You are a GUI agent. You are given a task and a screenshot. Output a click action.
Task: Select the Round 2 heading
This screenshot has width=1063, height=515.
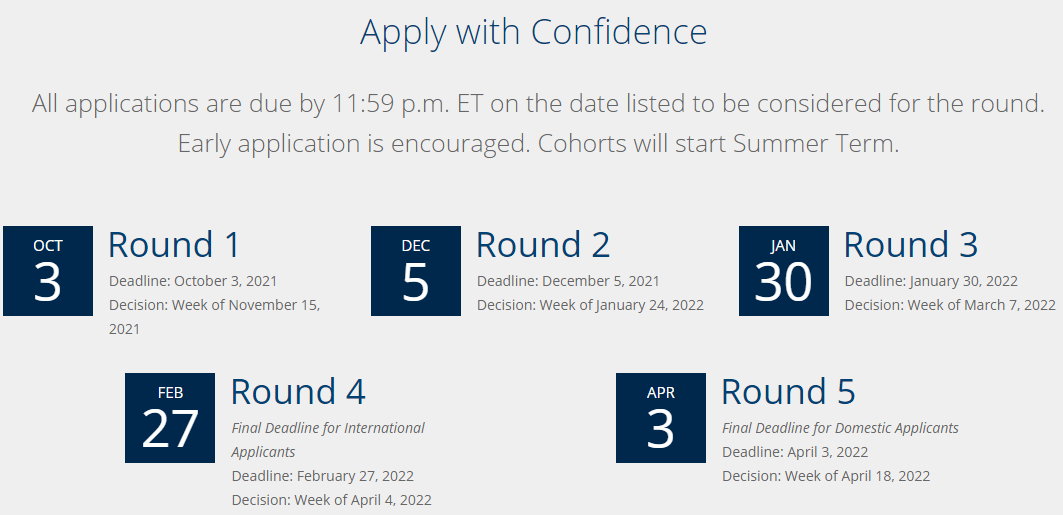tap(543, 245)
